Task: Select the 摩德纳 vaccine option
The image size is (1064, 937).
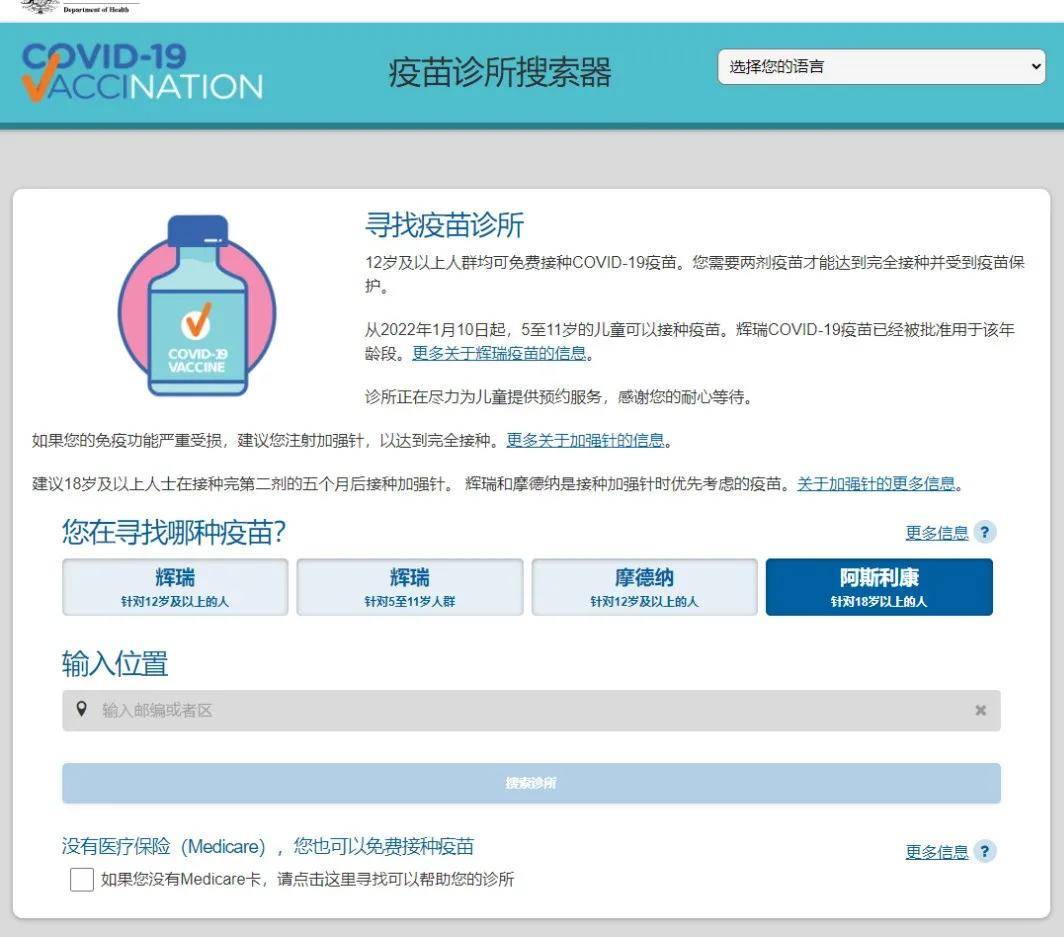Action: click(645, 587)
